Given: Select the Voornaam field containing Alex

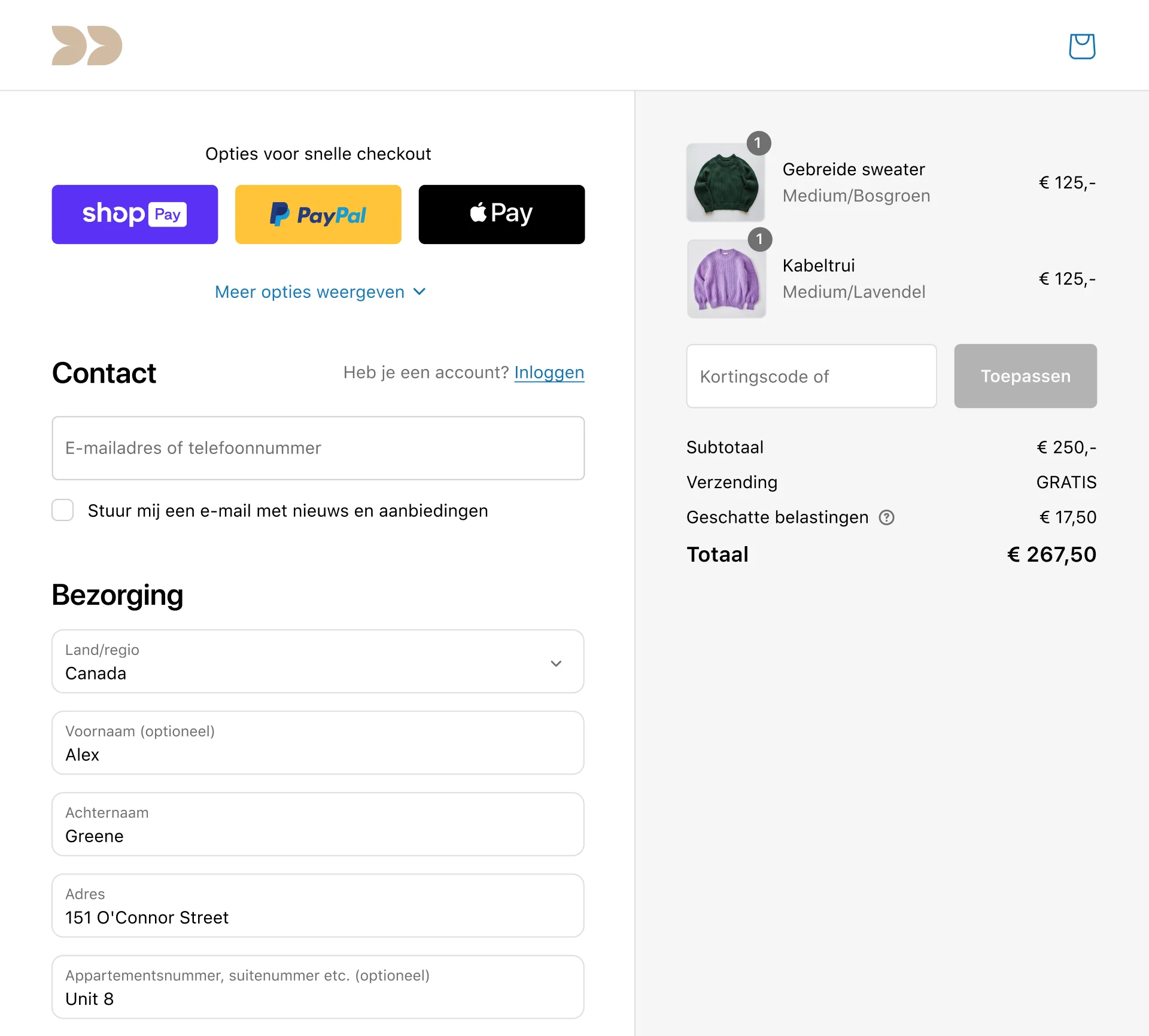Looking at the screenshot, I should [318, 743].
